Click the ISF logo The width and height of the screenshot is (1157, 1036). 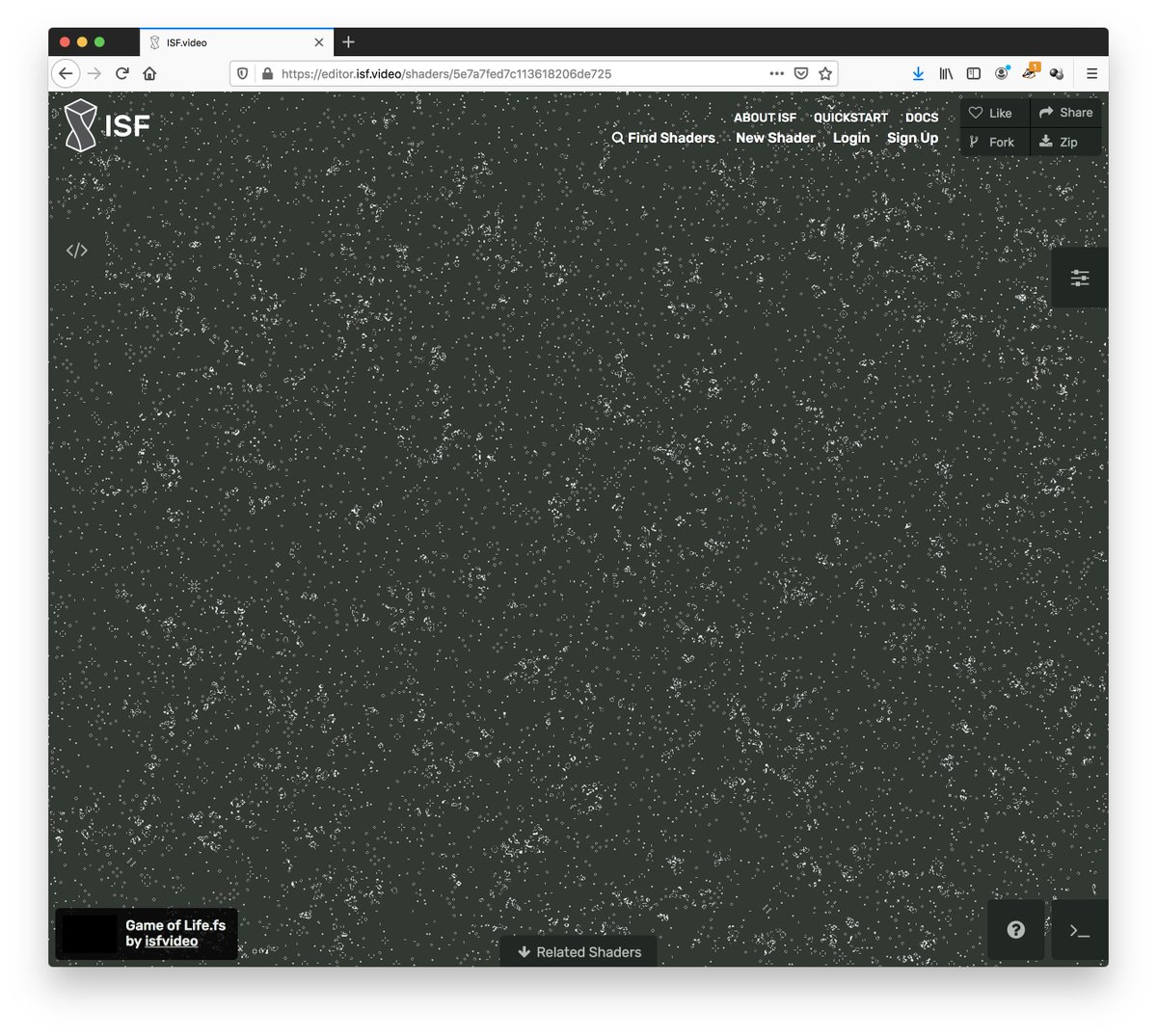point(107,125)
